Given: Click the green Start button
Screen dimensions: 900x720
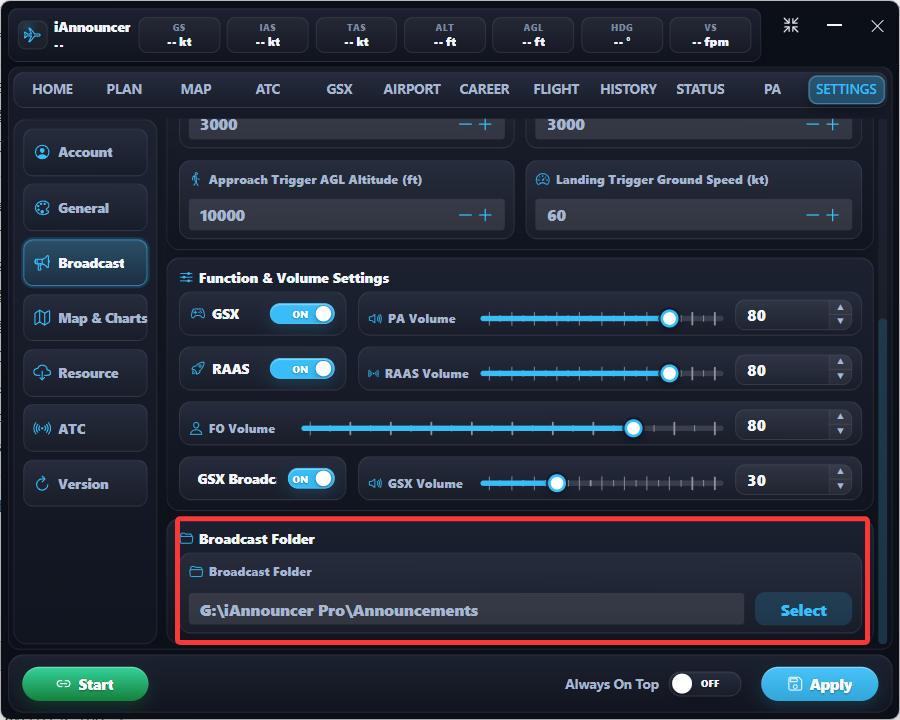Looking at the screenshot, I should [x=85, y=684].
